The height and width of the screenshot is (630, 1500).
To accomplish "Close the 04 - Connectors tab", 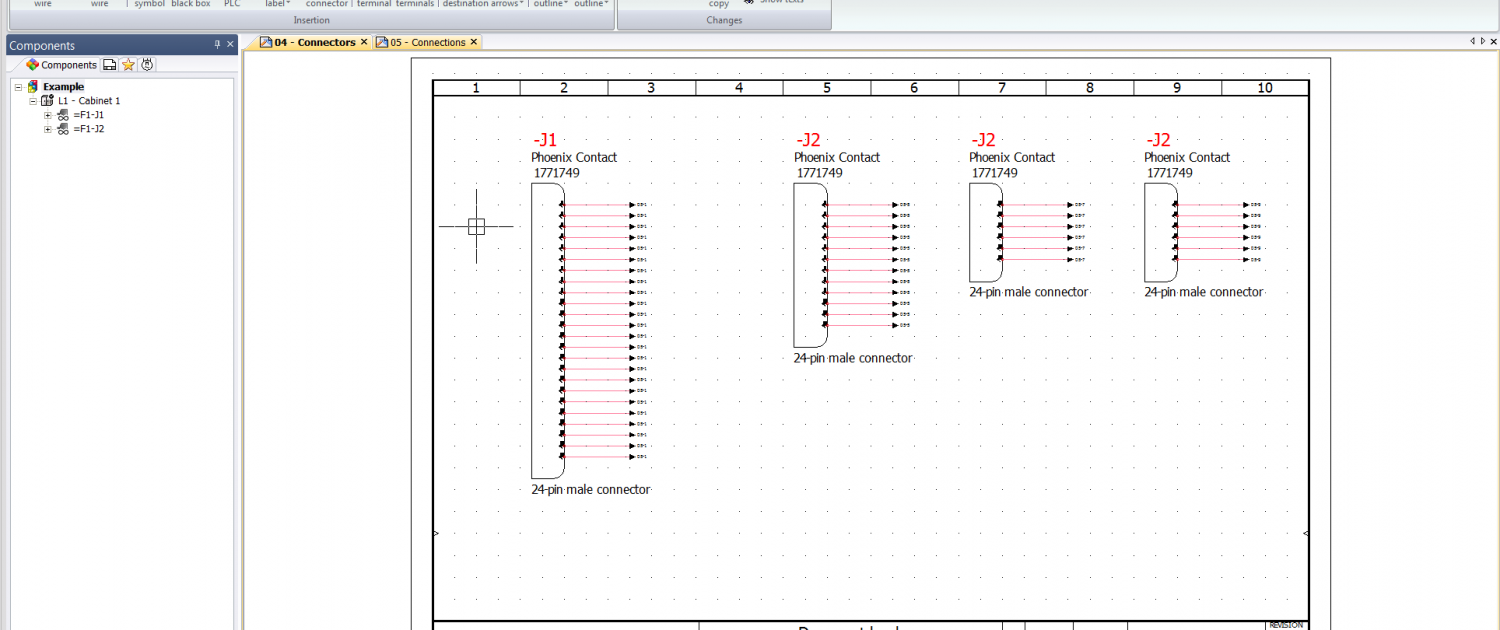I will tap(364, 42).
